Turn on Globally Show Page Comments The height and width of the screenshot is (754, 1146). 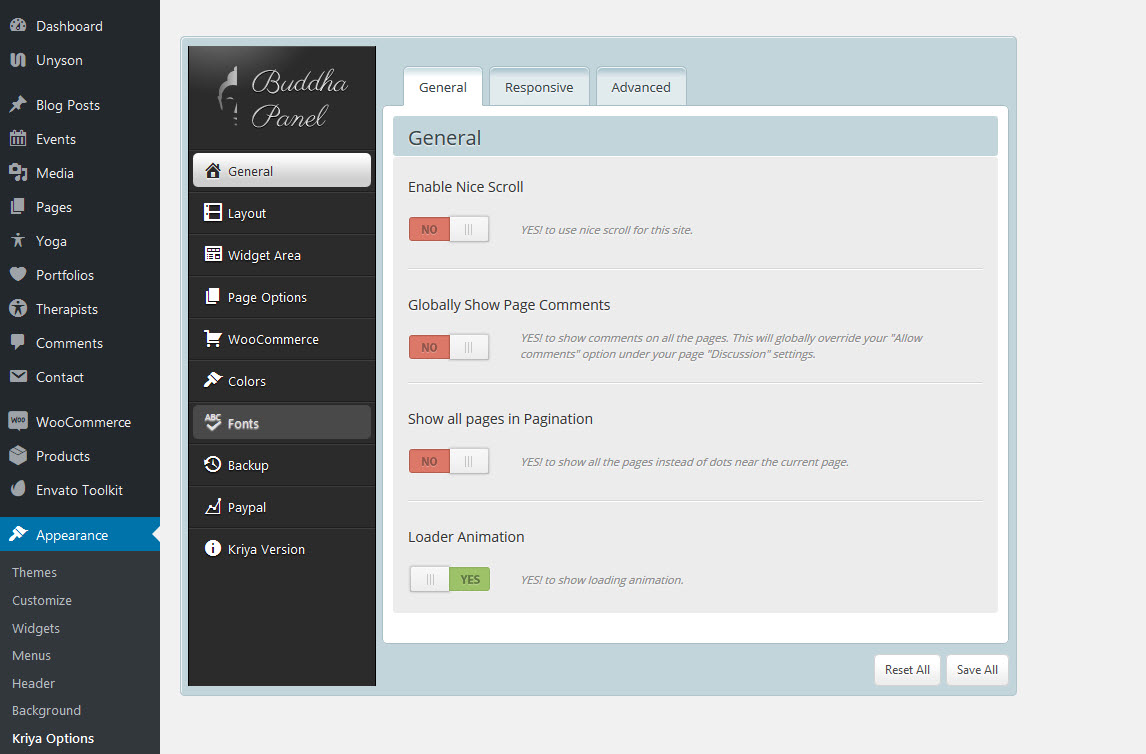(449, 346)
